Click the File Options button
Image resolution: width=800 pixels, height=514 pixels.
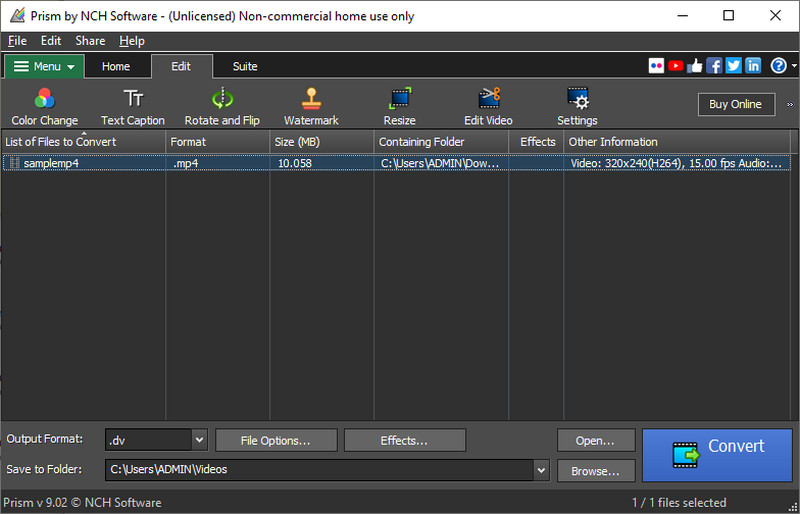(275, 440)
